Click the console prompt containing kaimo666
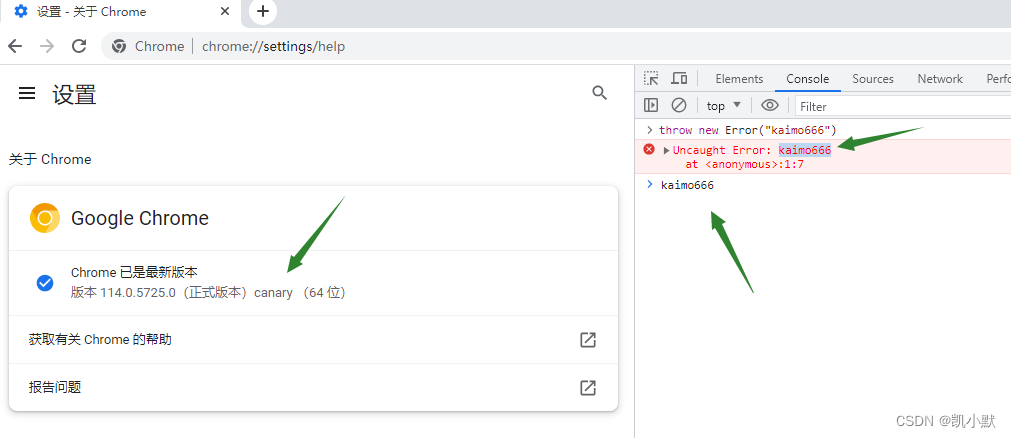1011x438 pixels. pyautogui.click(x=687, y=186)
